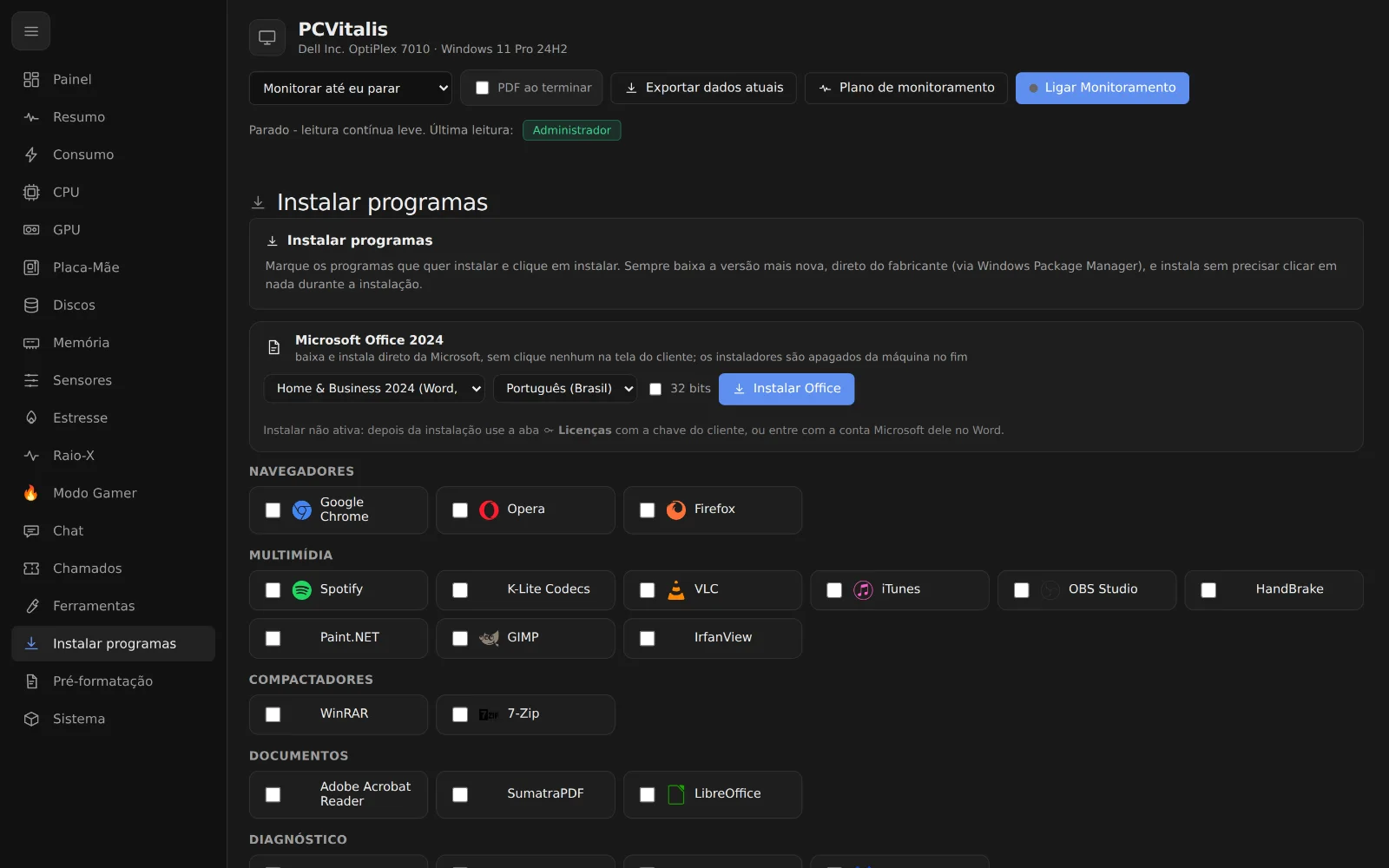The image size is (1389, 868).
Task: Click the Chat bubble icon
Action: (x=31, y=531)
